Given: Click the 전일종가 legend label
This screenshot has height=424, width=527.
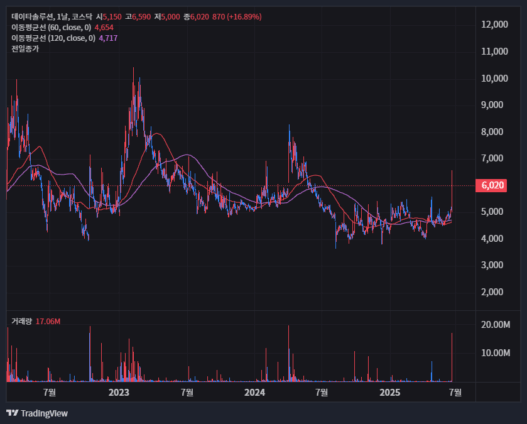Looking at the screenshot, I should click(25, 49).
